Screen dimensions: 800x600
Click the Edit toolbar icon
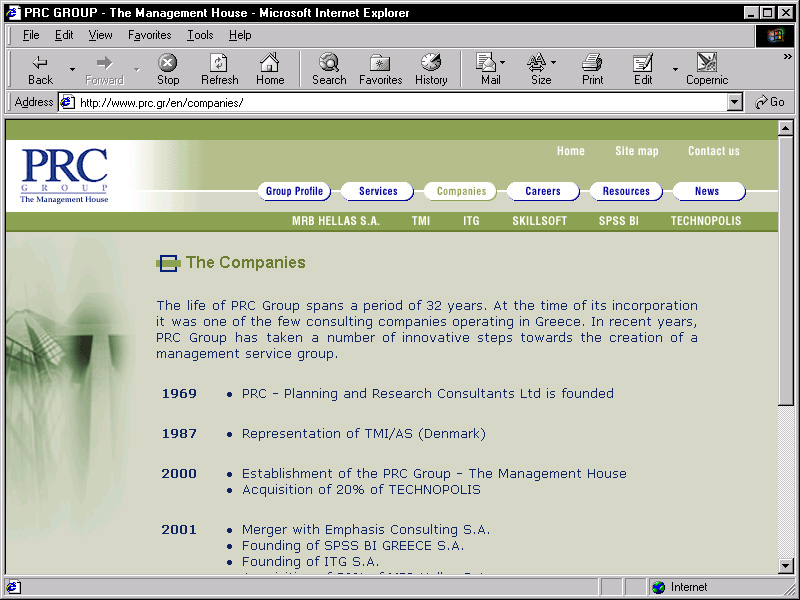point(643,62)
